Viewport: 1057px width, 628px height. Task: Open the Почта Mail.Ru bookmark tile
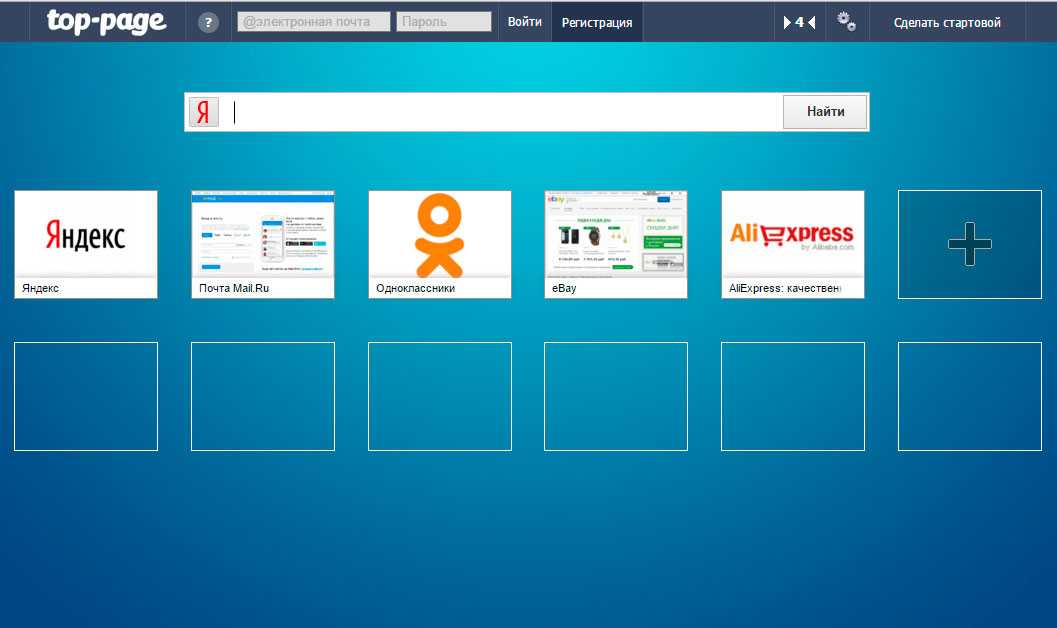click(x=263, y=236)
